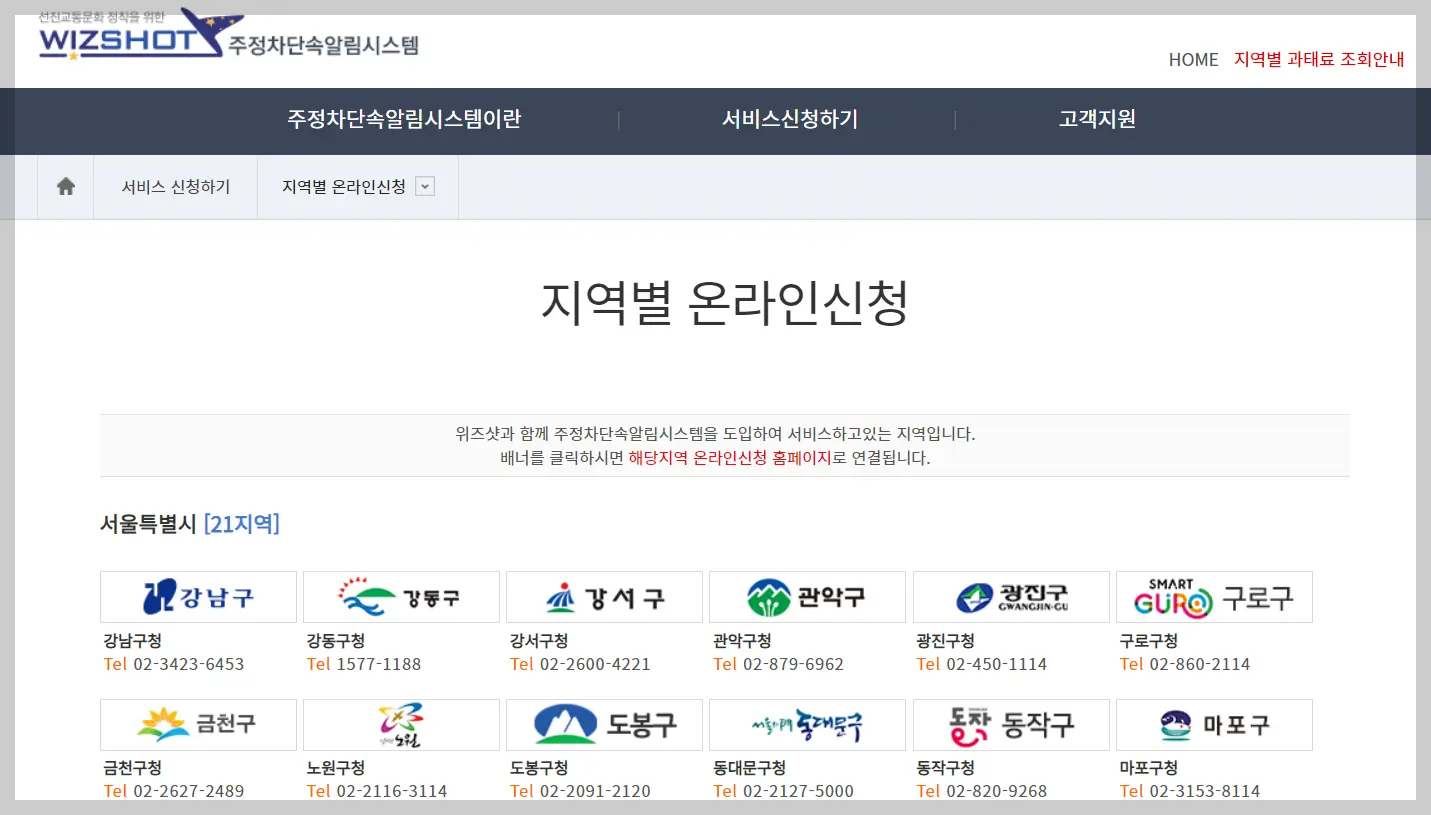1431x815 pixels.
Task: Click the Dobong-gu (도봉구) mountain banner
Action: [604, 725]
